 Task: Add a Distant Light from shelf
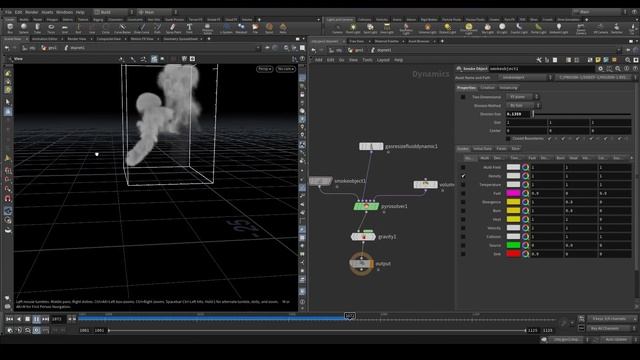(x=448, y=28)
